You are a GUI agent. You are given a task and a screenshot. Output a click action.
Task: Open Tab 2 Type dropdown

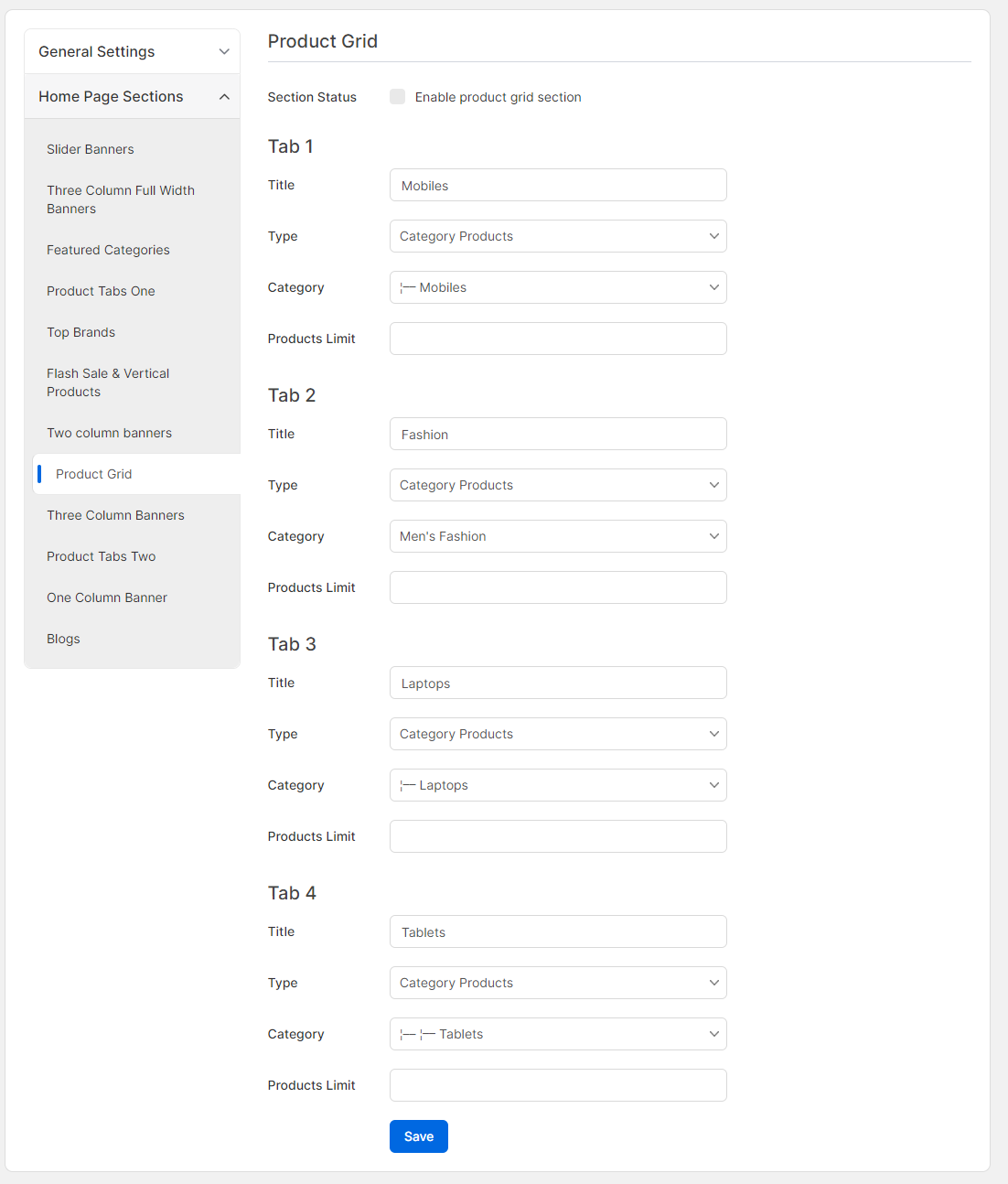[x=558, y=485]
